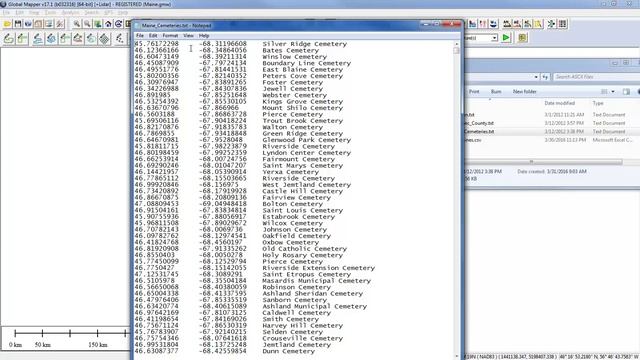
Task: Select the Zoom Out magnifier tool
Action: 87,24
